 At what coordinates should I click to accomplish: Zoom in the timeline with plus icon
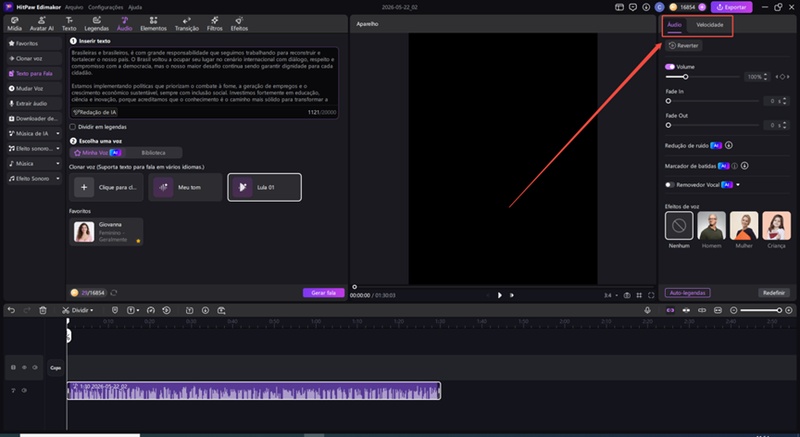click(x=789, y=310)
